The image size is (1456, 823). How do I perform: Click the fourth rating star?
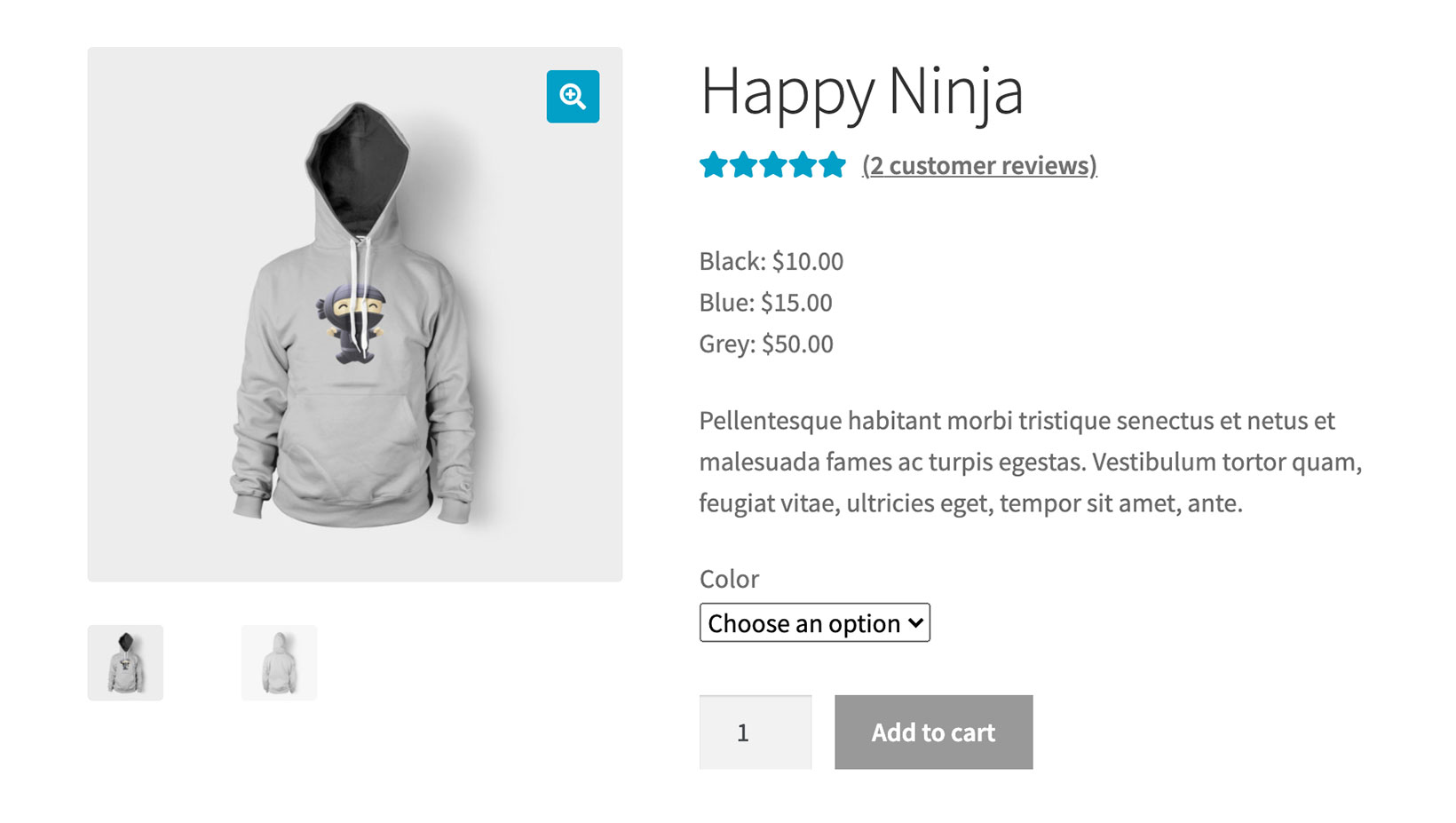pyautogui.click(x=803, y=165)
